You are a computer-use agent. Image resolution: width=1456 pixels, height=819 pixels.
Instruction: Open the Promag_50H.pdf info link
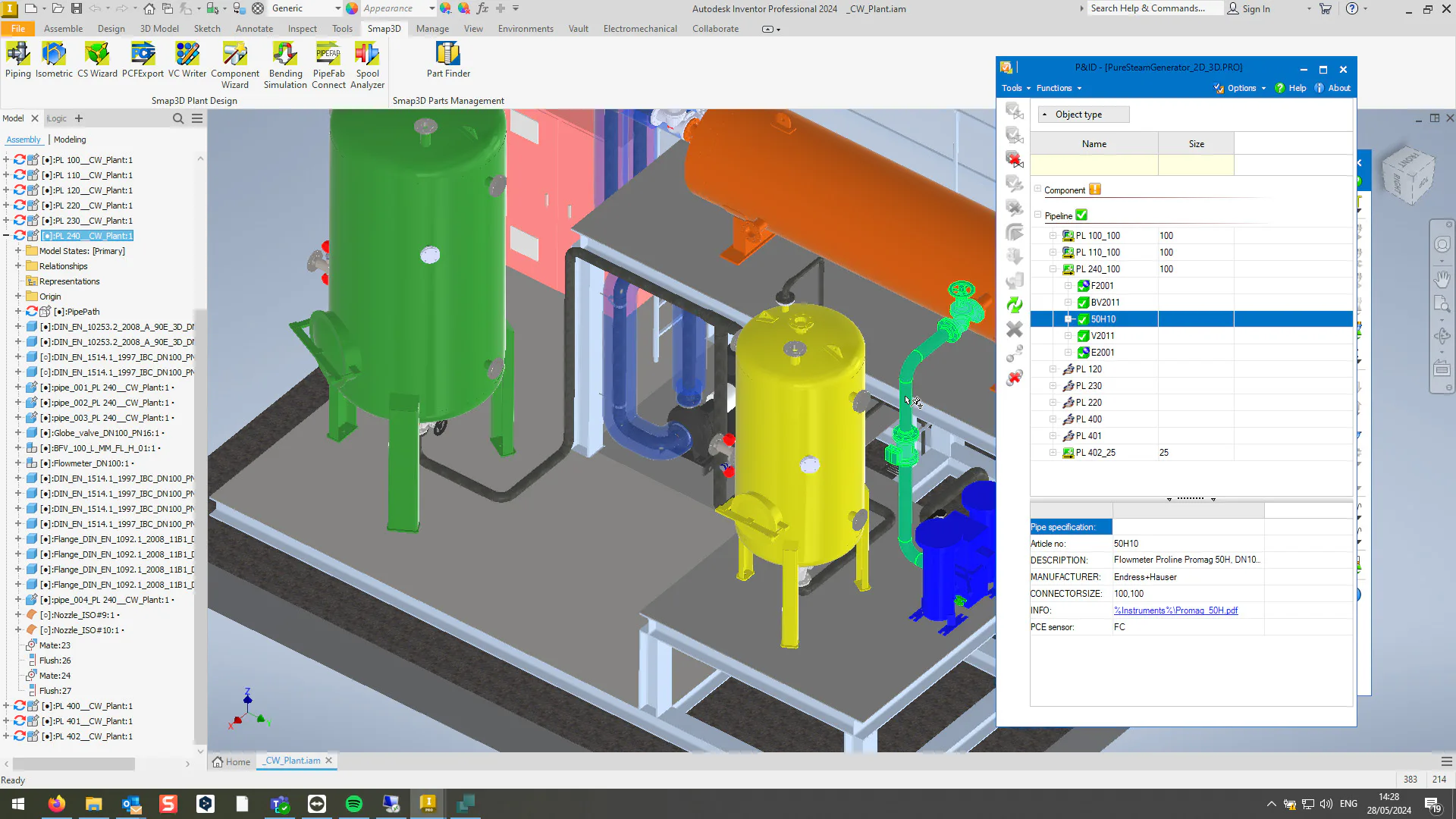(x=1175, y=610)
